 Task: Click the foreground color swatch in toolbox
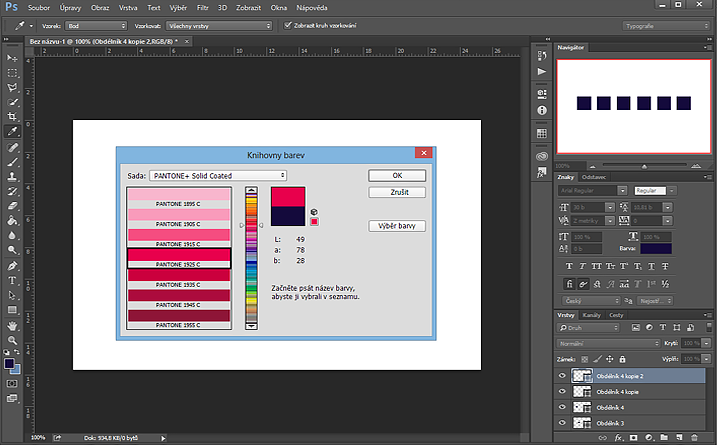click(x=9, y=364)
